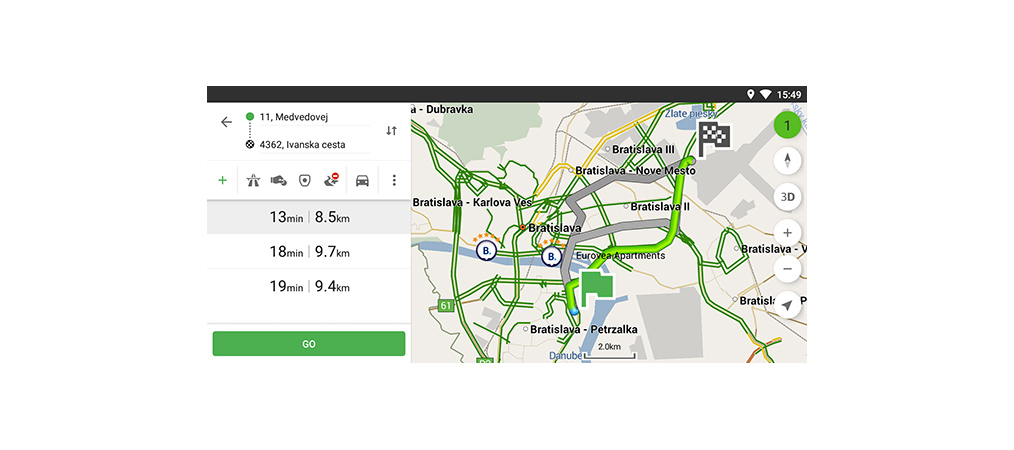Choose the 19 min 9.4 km route

pyautogui.click(x=309, y=286)
